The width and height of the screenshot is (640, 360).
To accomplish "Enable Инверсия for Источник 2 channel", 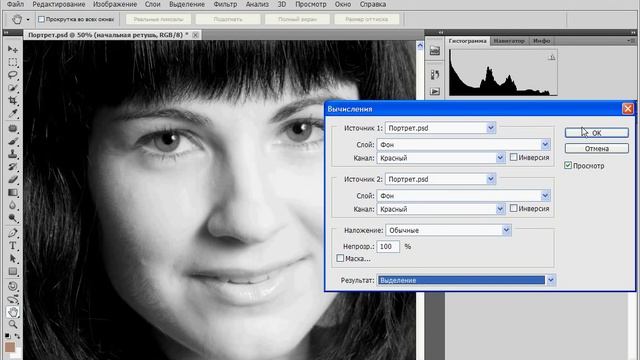I will click(x=513, y=208).
